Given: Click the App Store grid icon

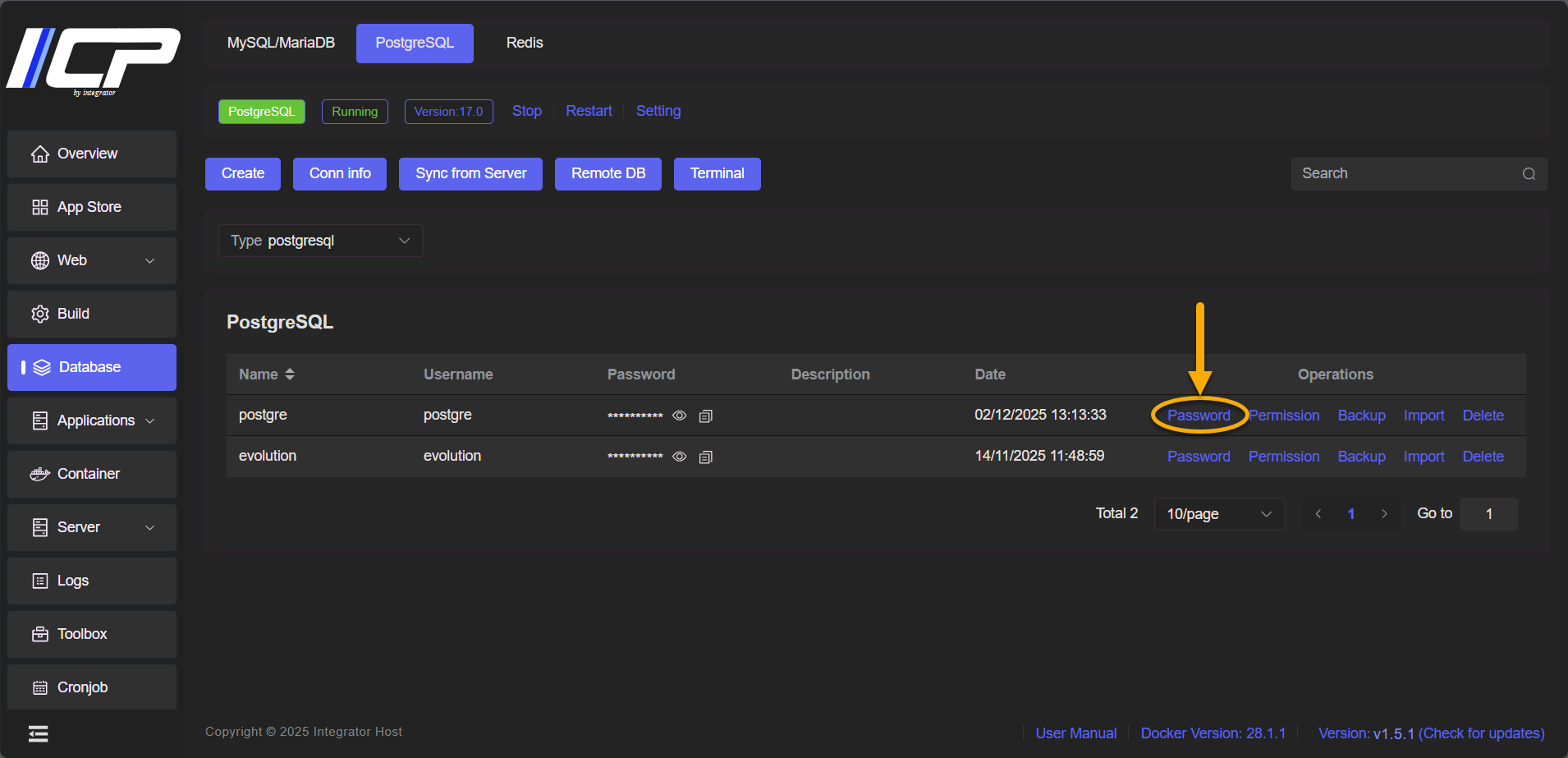Looking at the screenshot, I should pyautogui.click(x=39, y=207).
